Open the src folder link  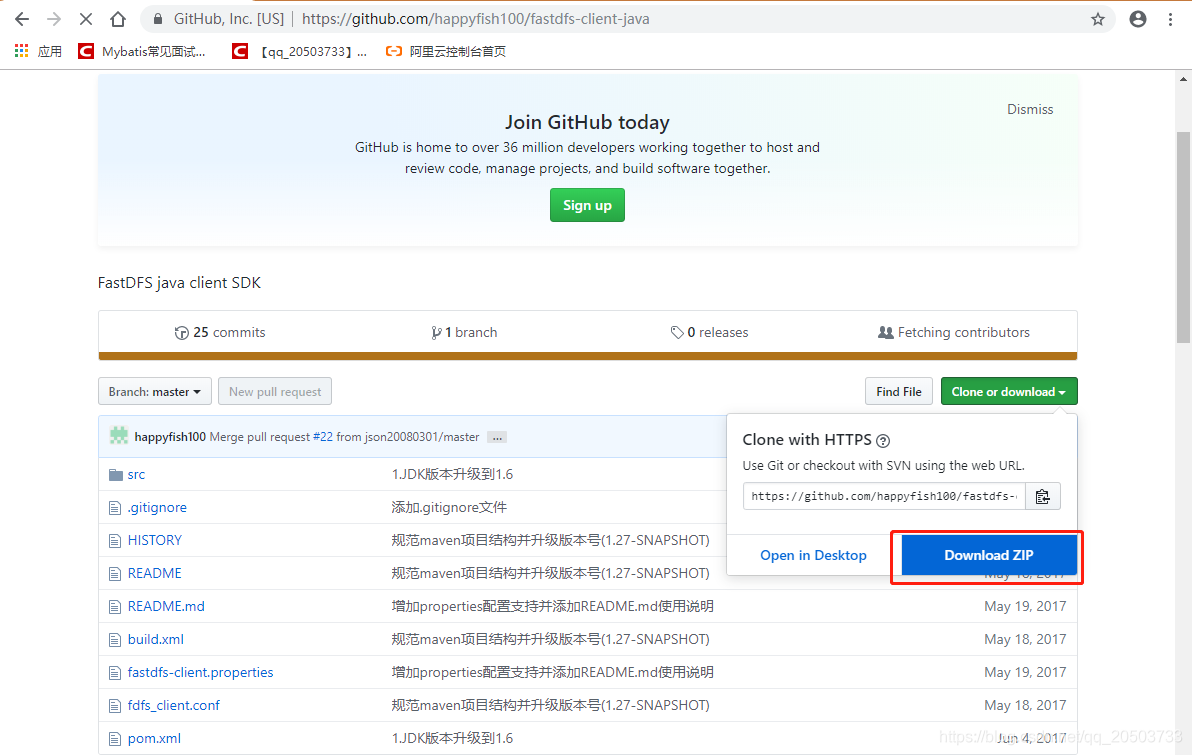pyautogui.click(x=136, y=474)
